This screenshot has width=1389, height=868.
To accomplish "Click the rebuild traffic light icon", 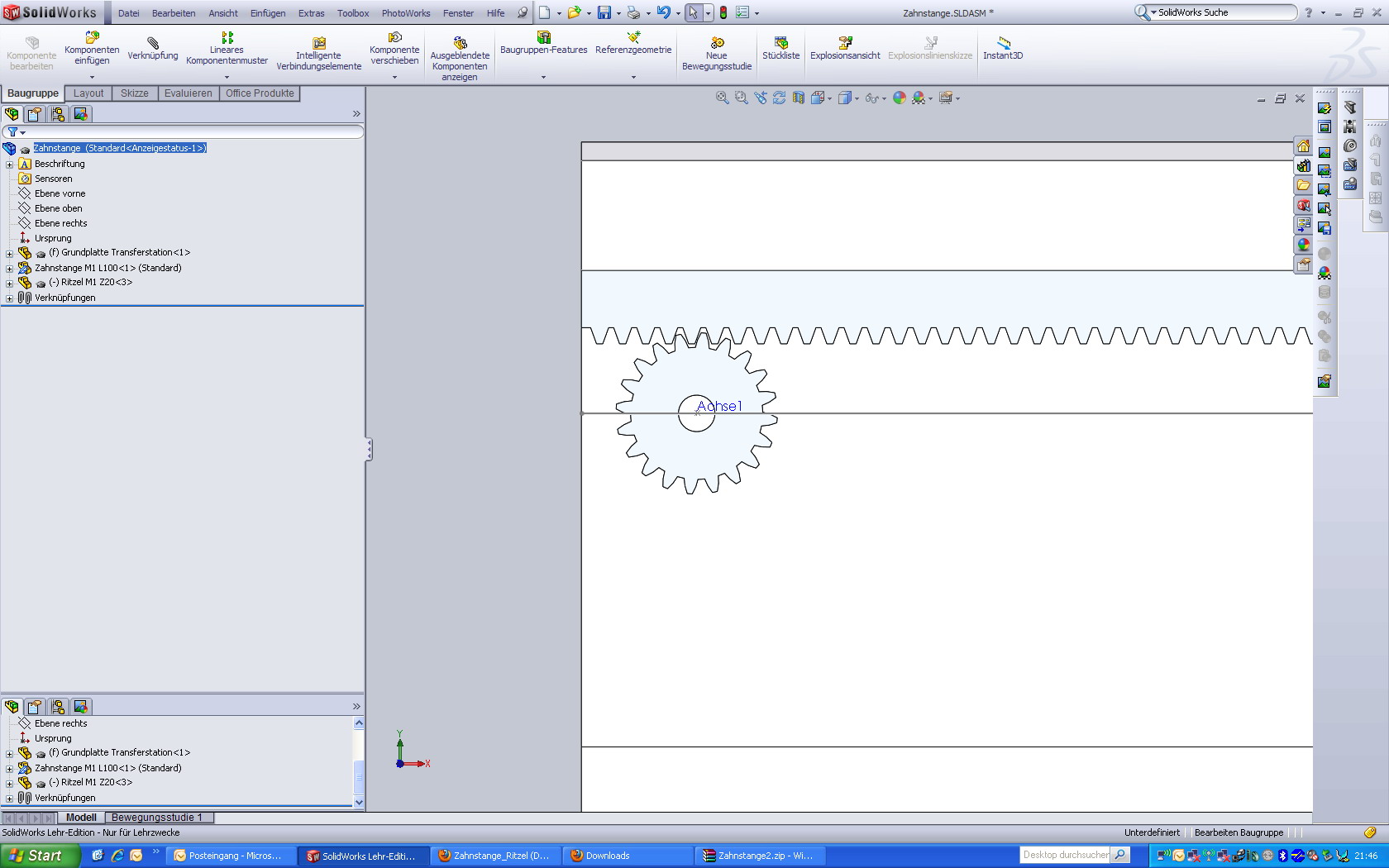I will [723, 13].
